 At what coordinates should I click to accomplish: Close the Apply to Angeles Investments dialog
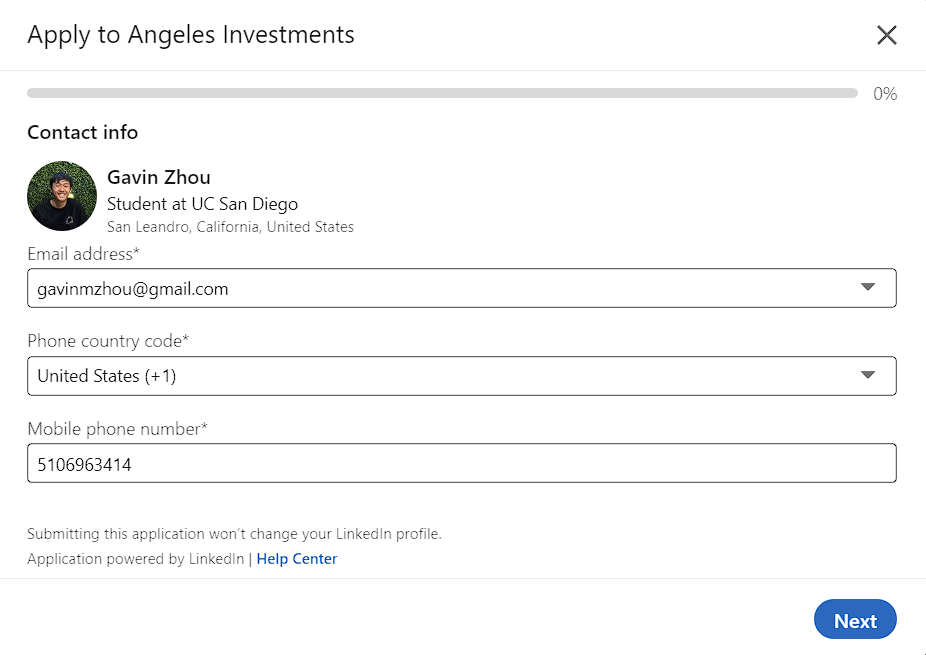point(886,35)
